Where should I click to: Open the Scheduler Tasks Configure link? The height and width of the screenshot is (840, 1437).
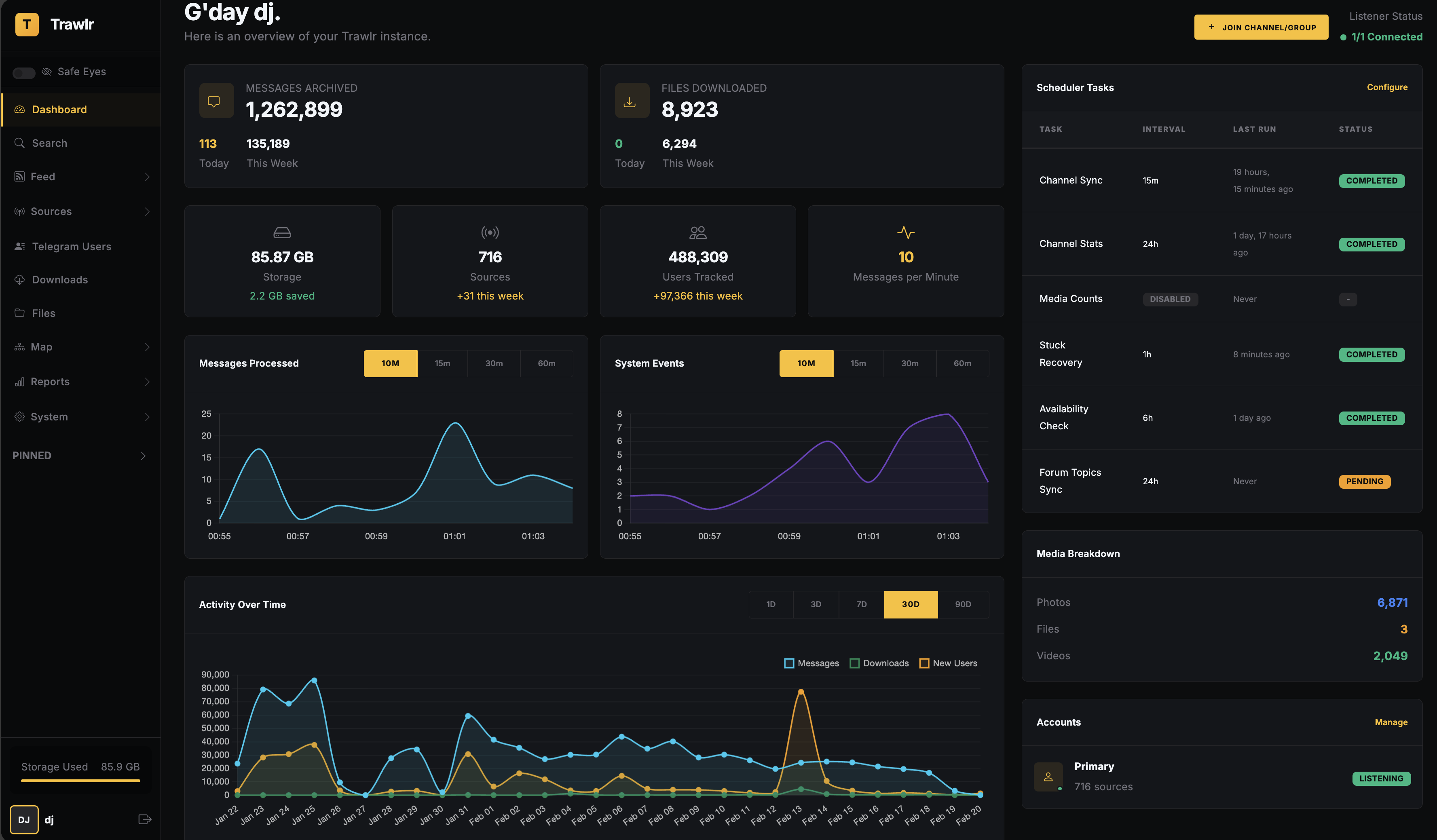[1387, 87]
